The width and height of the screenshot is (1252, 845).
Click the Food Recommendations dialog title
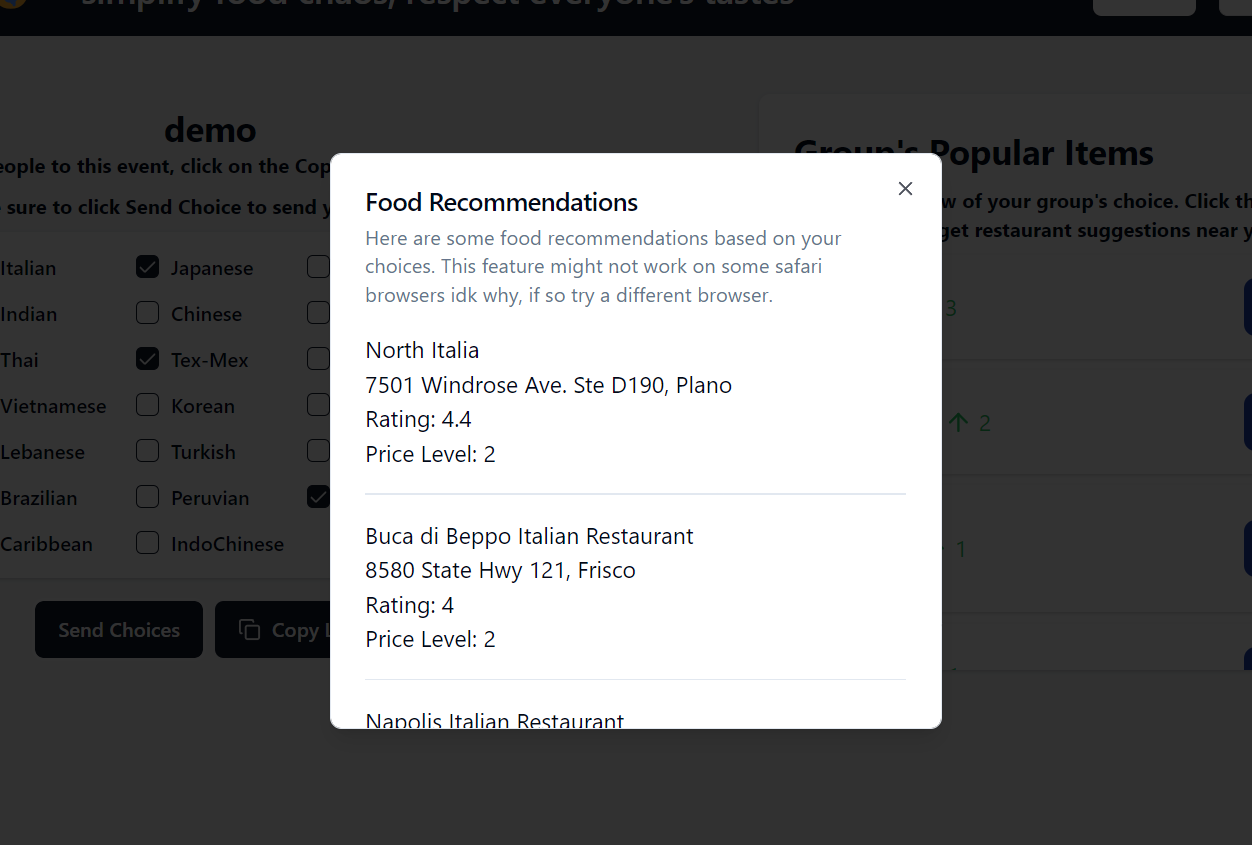tap(502, 202)
